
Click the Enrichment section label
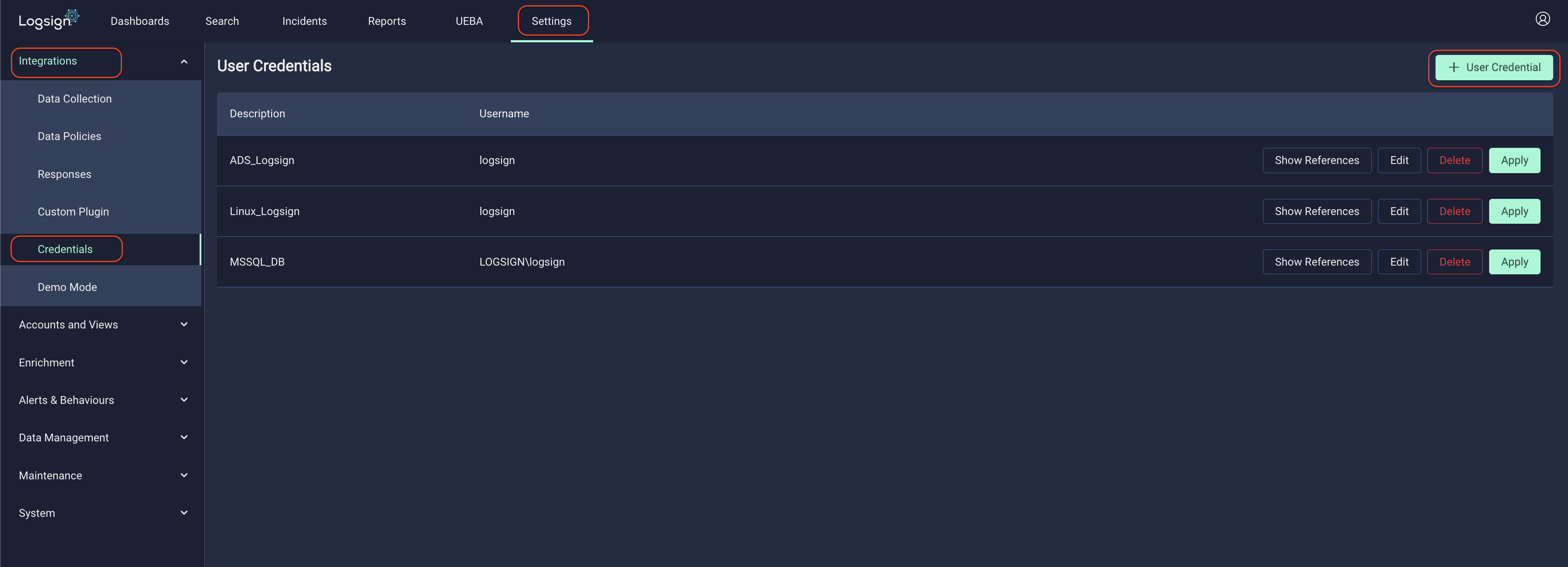coord(46,362)
